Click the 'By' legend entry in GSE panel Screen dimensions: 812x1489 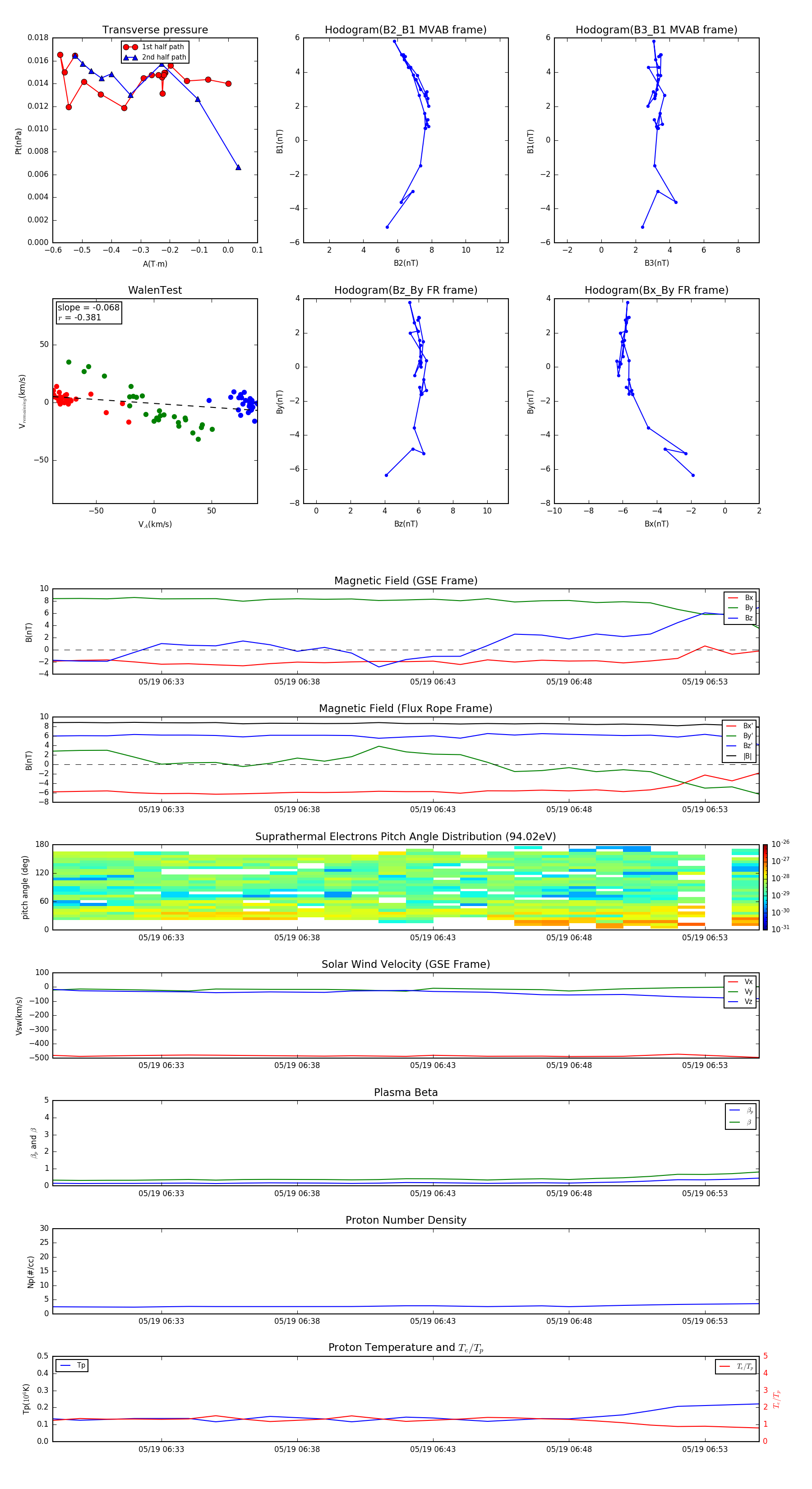point(740,607)
